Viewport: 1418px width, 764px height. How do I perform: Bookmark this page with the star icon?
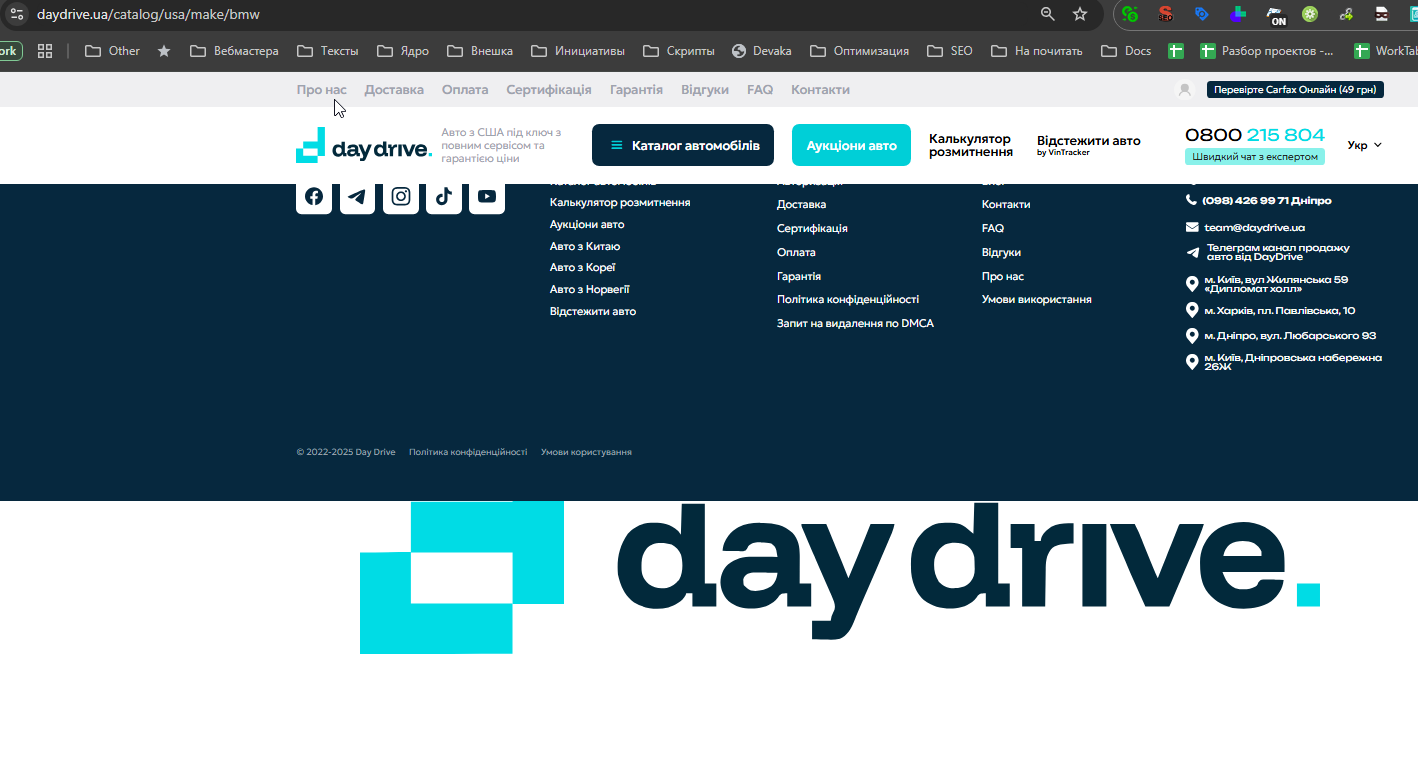point(1080,14)
